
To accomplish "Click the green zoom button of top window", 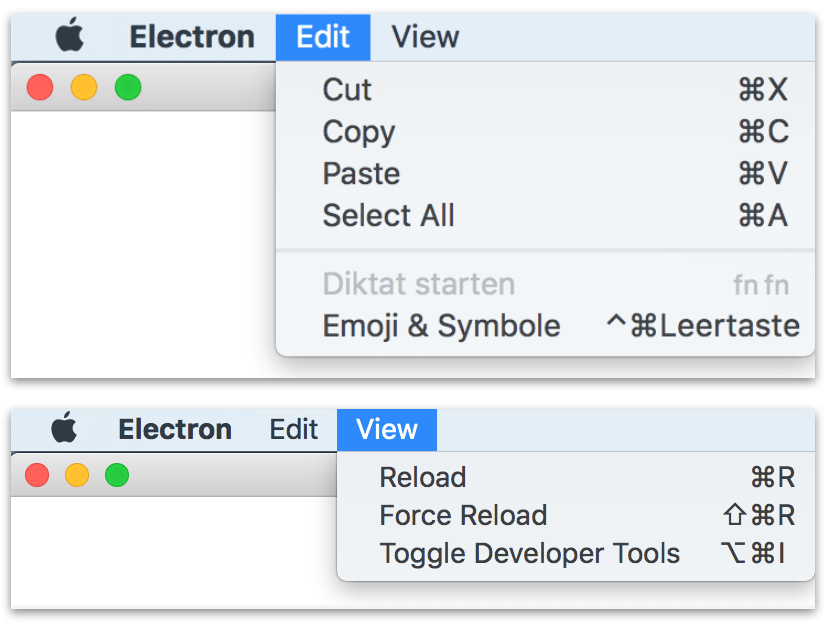I will point(128,87).
